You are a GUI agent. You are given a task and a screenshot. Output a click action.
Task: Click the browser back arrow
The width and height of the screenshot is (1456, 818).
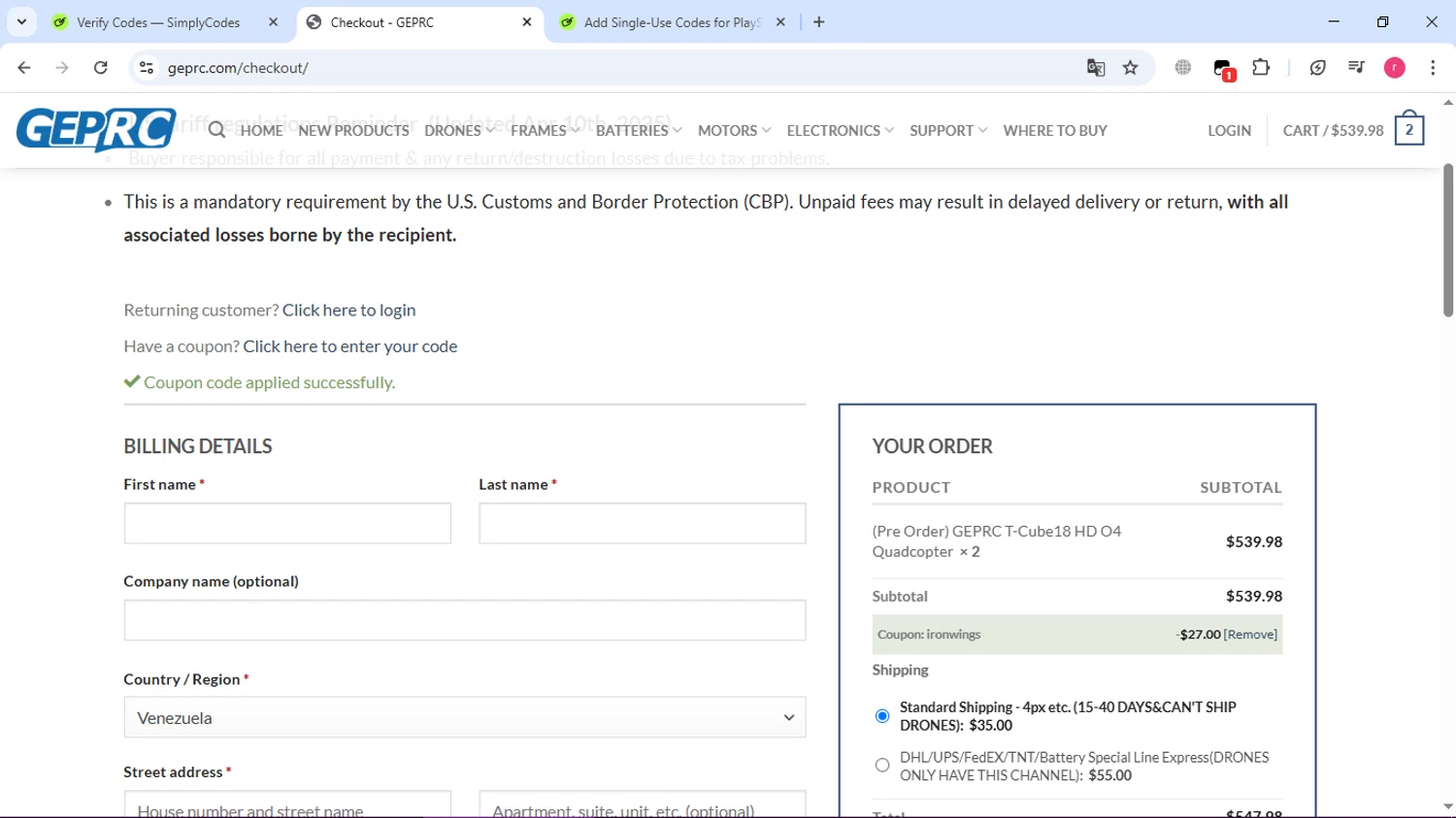click(x=24, y=68)
